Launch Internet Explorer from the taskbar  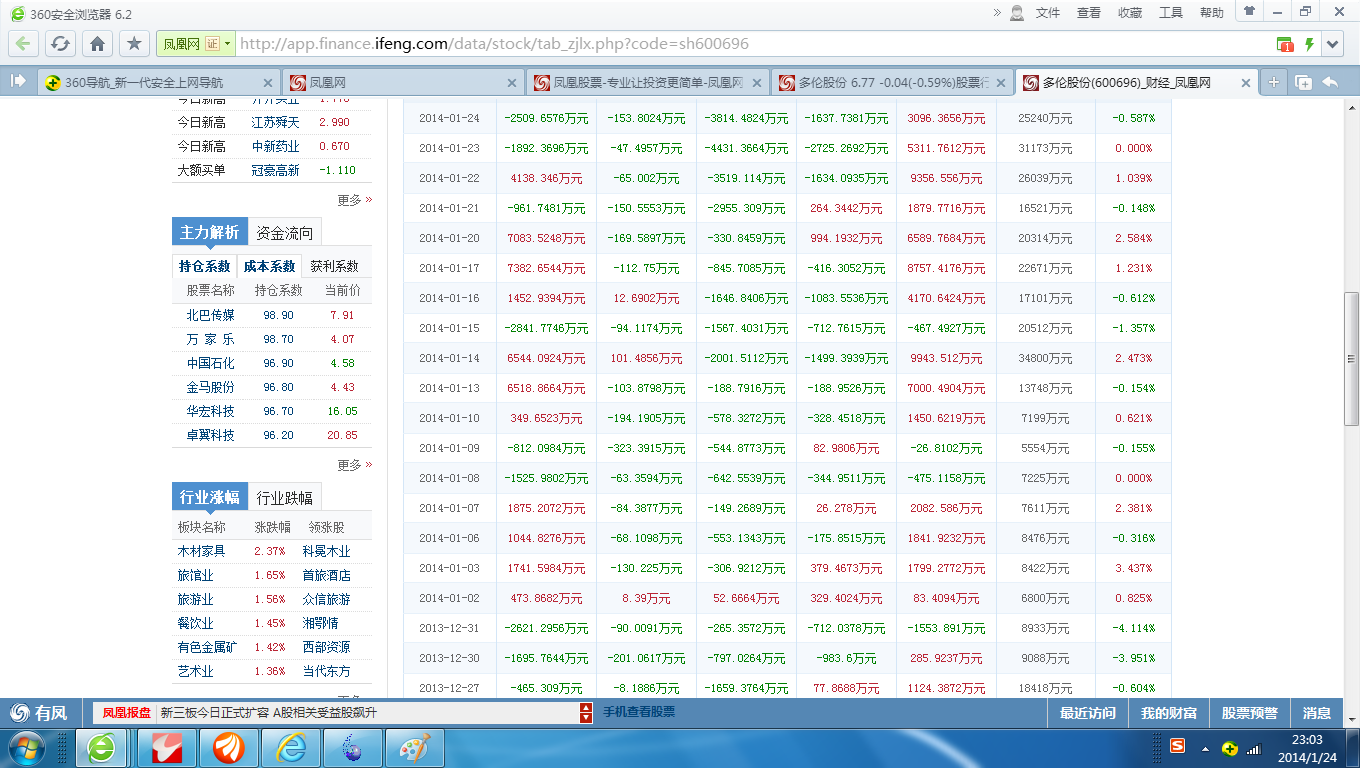(x=291, y=748)
